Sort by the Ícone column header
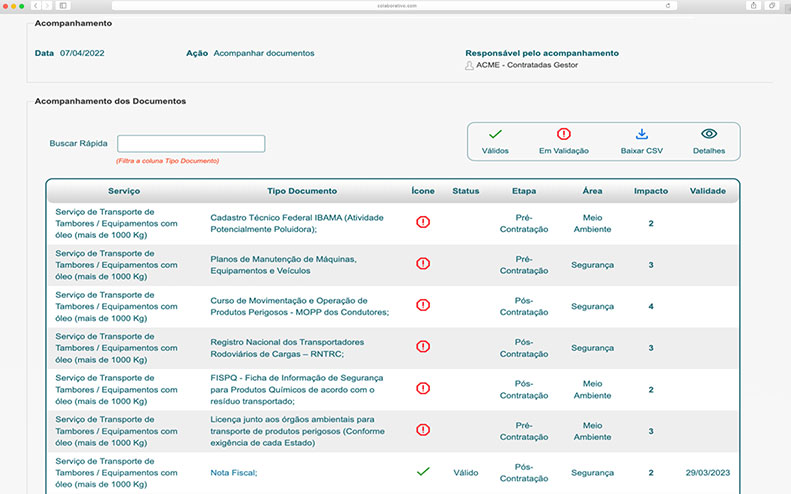 coord(423,191)
